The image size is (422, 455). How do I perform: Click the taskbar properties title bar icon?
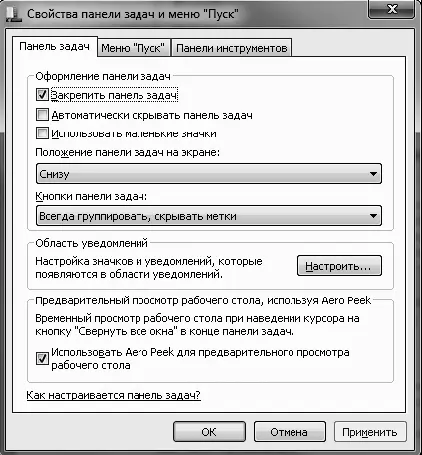pos(13,15)
